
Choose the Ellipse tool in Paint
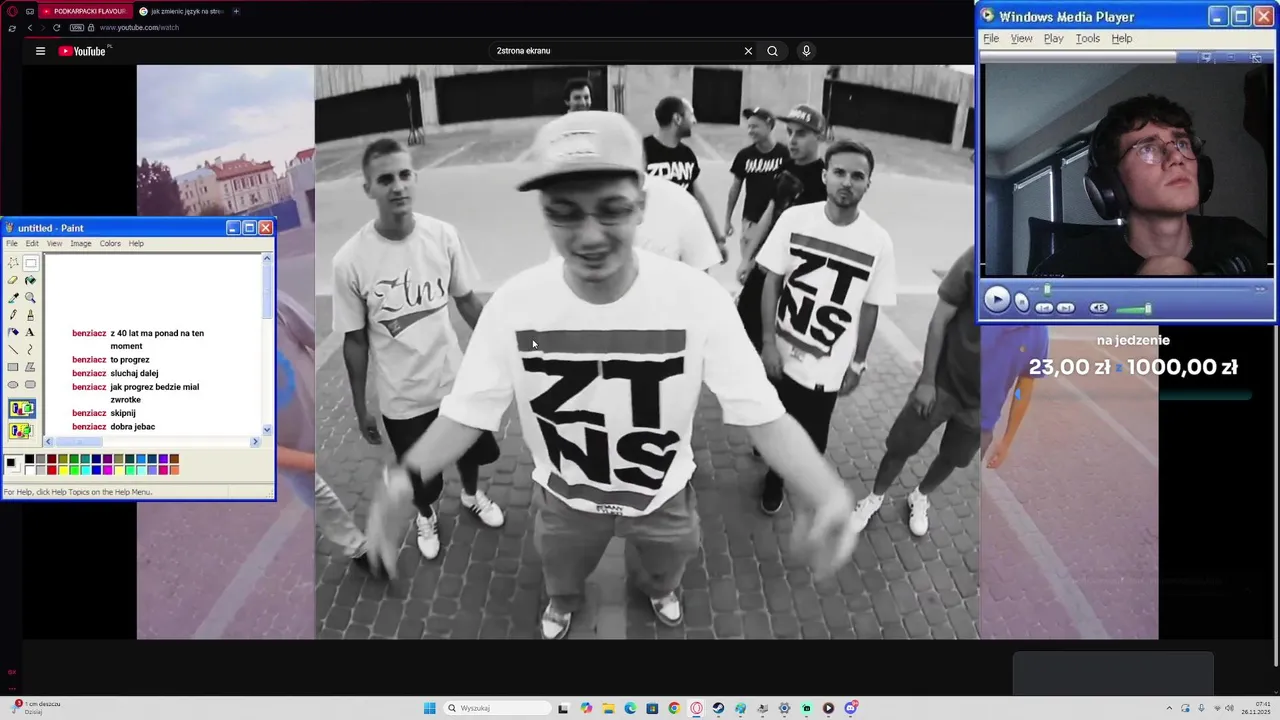click(13, 384)
